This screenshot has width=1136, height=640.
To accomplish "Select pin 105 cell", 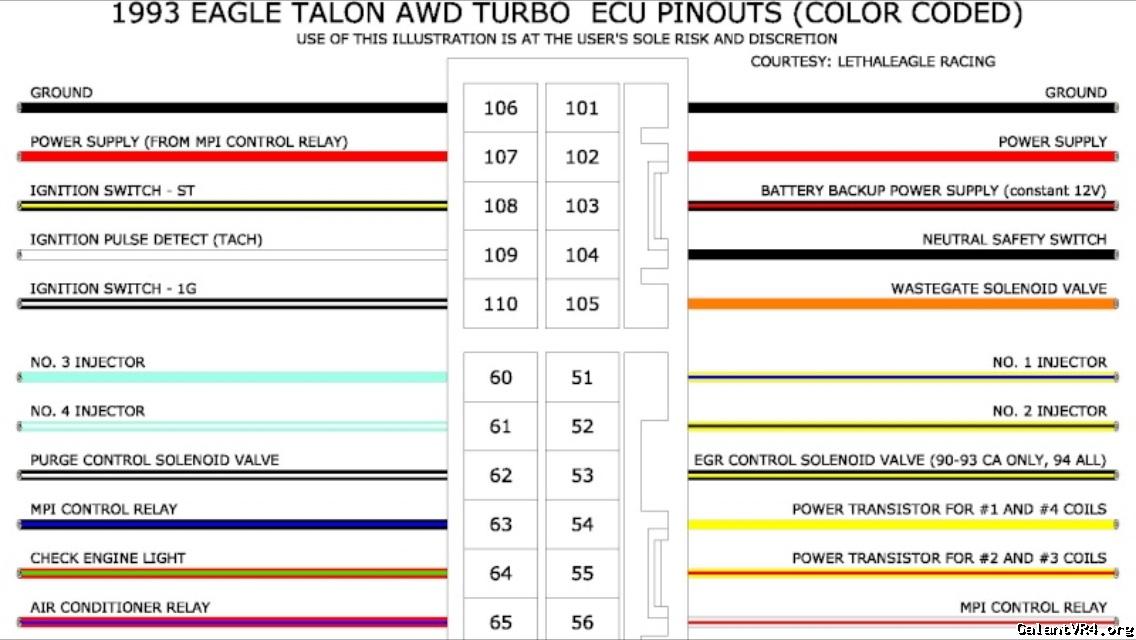I will [x=582, y=304].
